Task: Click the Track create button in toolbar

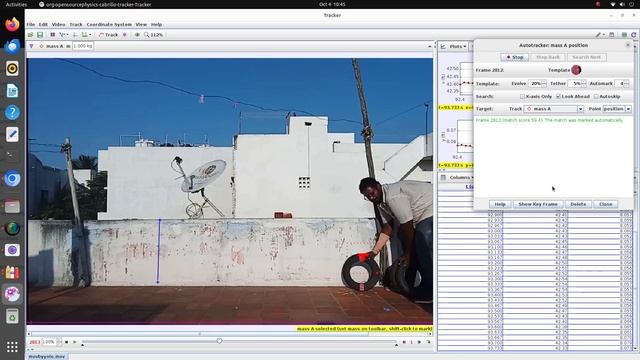Action: tap(109, 35)
